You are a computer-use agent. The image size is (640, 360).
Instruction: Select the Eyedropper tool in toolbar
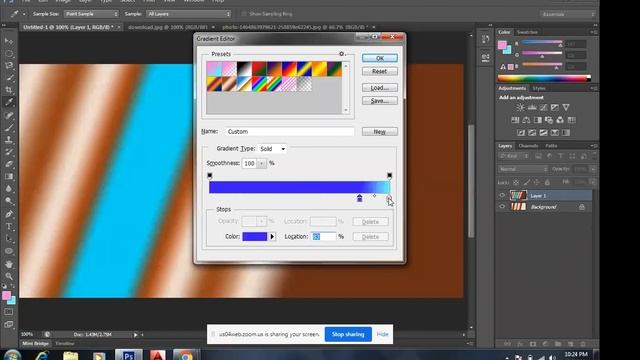coord(9,102)
